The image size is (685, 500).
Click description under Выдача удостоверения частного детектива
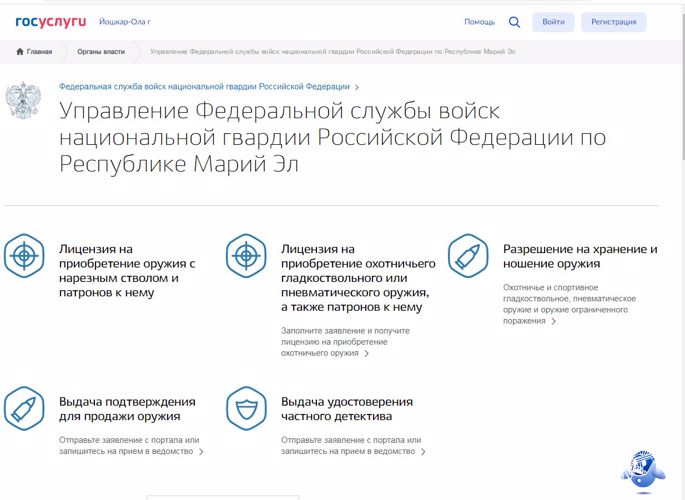351,445
